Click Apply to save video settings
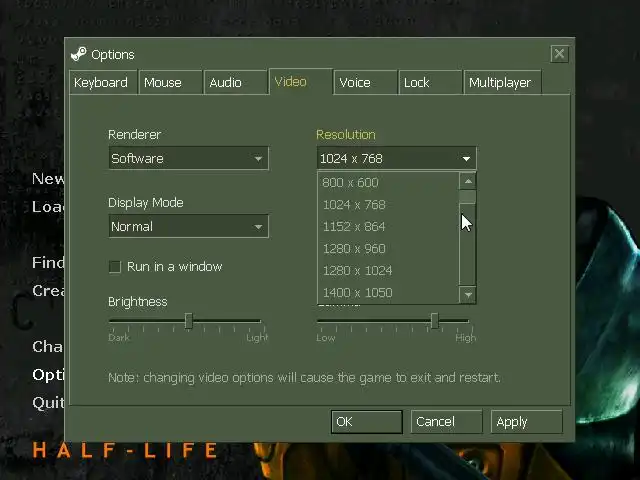This screenshot has height=480, width=640. 527,422
